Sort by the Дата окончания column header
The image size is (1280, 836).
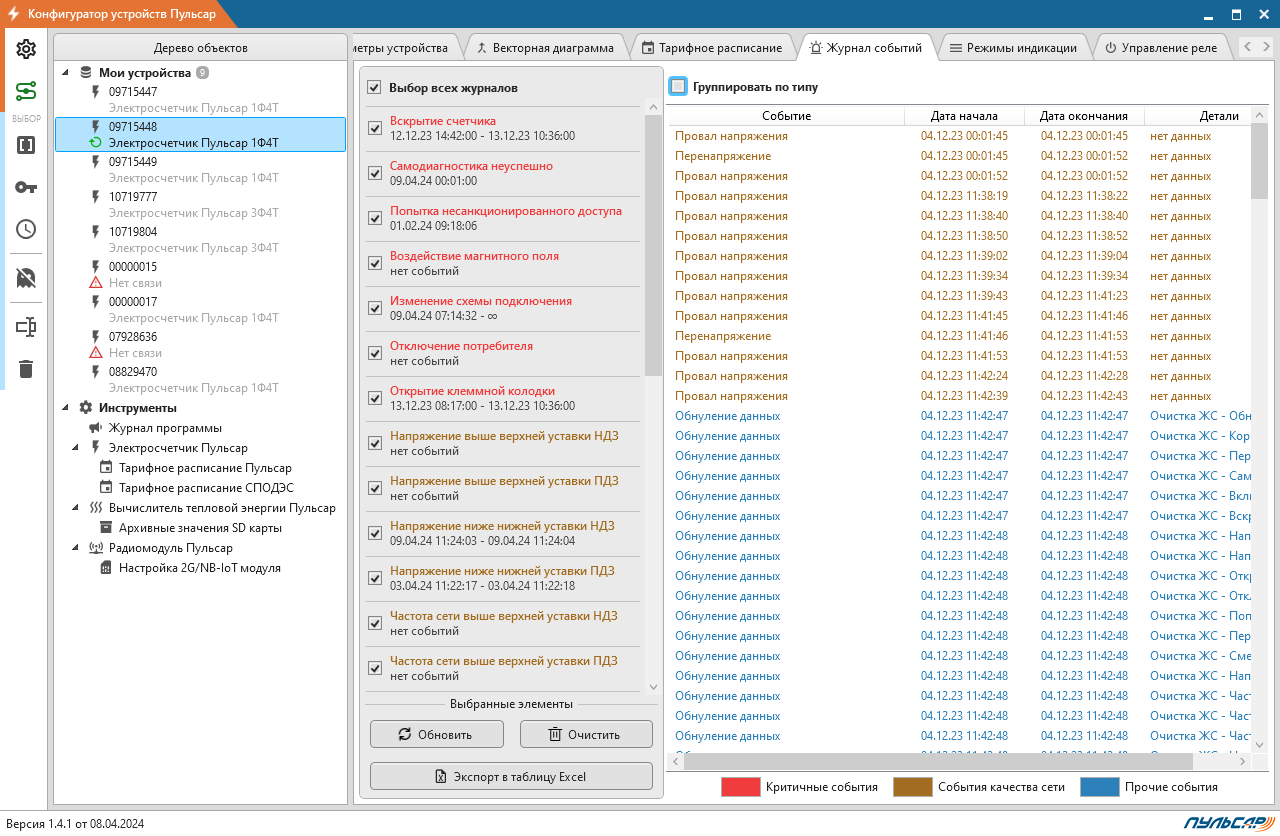tap(1084, 116)
